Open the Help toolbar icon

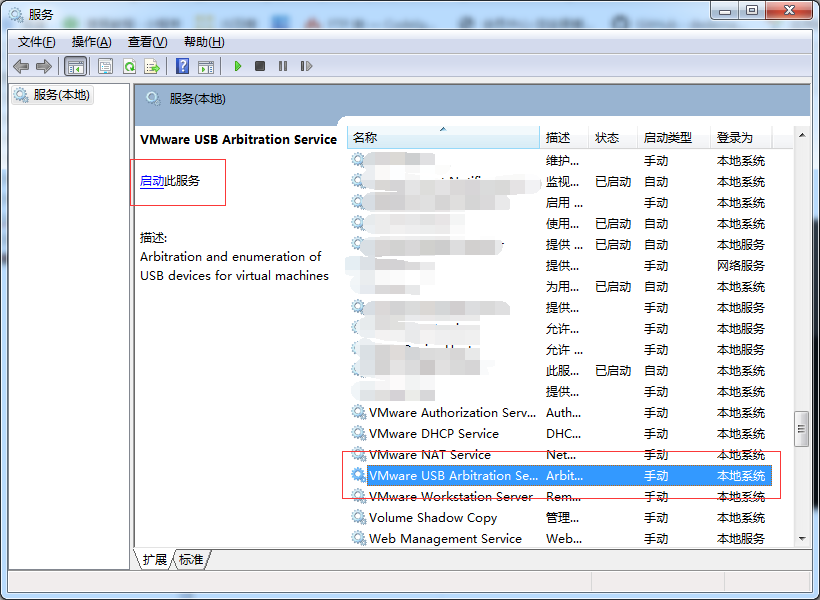point(182,66)
